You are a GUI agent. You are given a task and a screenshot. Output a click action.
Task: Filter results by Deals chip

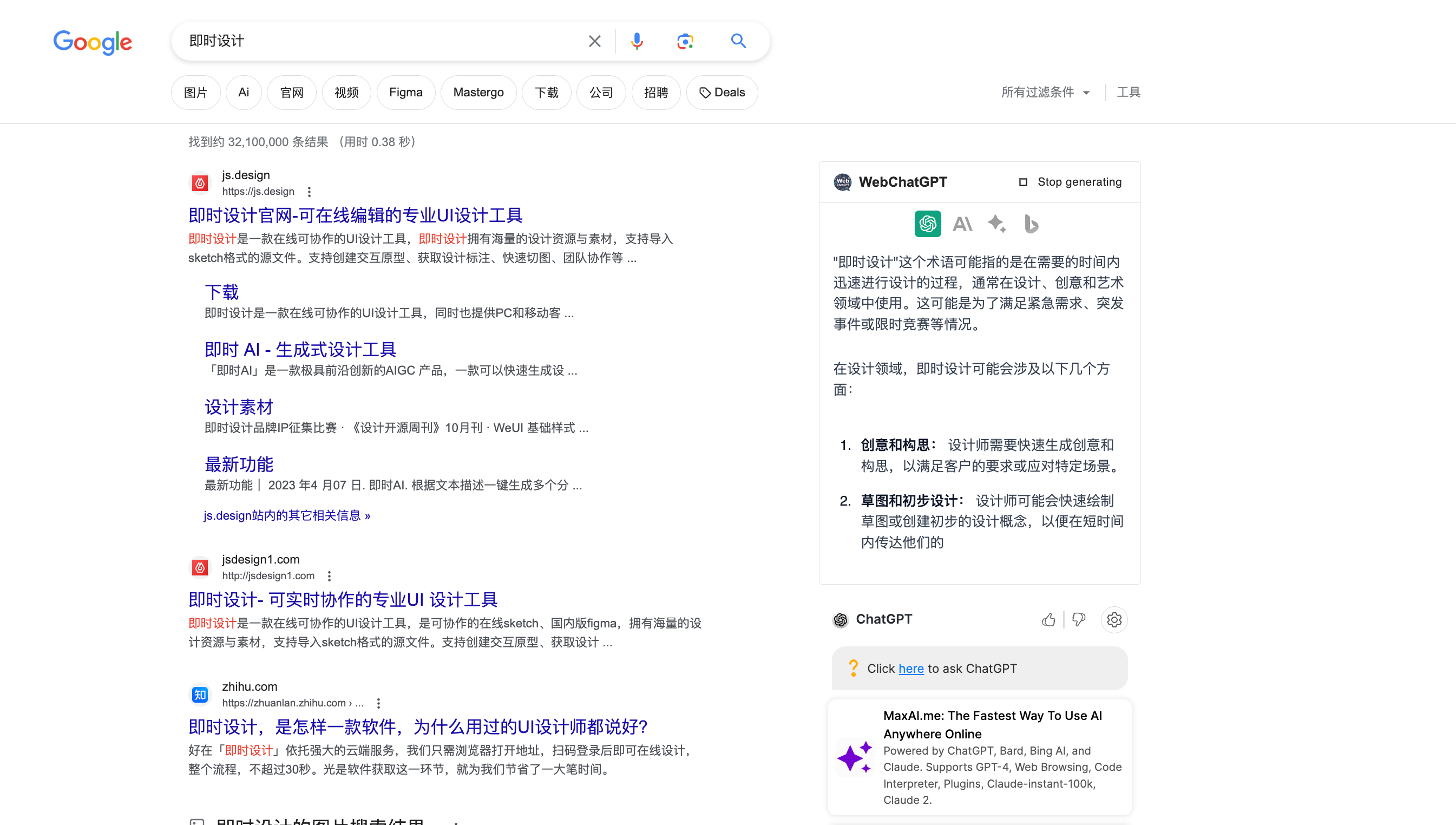[723, 93]
